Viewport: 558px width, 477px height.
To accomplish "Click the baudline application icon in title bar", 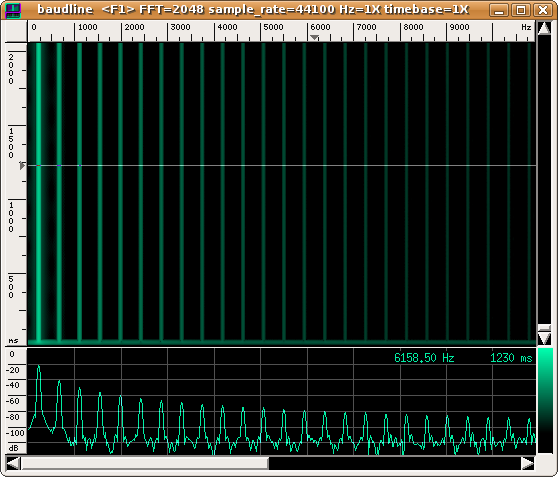I will pos(13,10).
